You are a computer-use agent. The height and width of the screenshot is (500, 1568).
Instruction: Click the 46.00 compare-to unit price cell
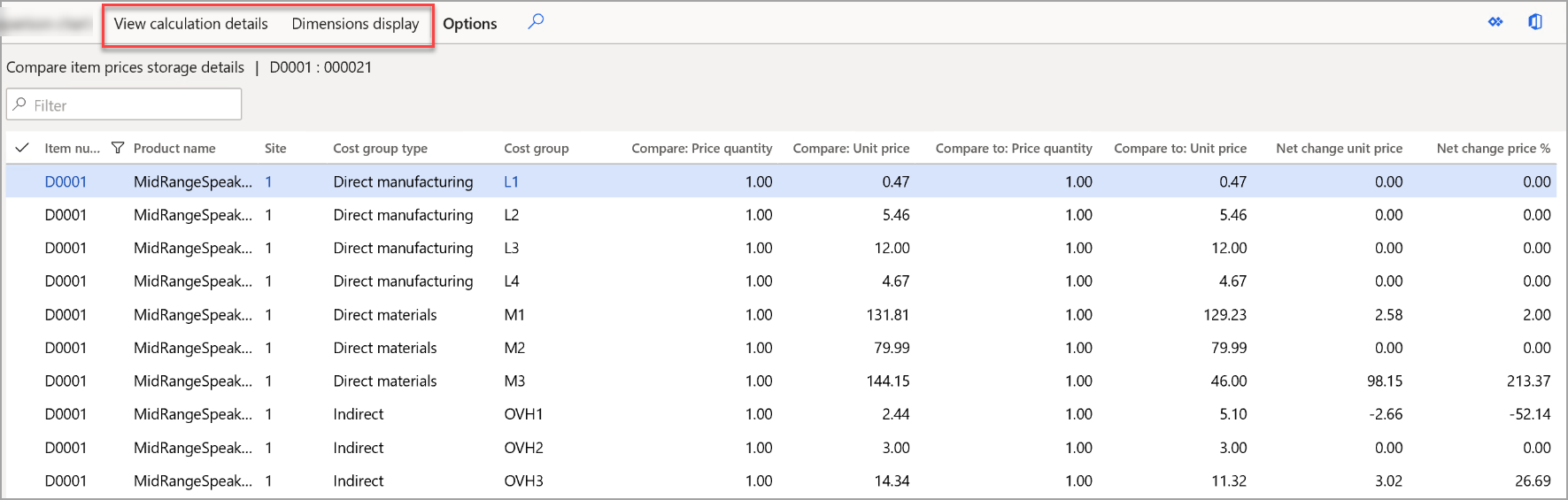point(1229,381)
